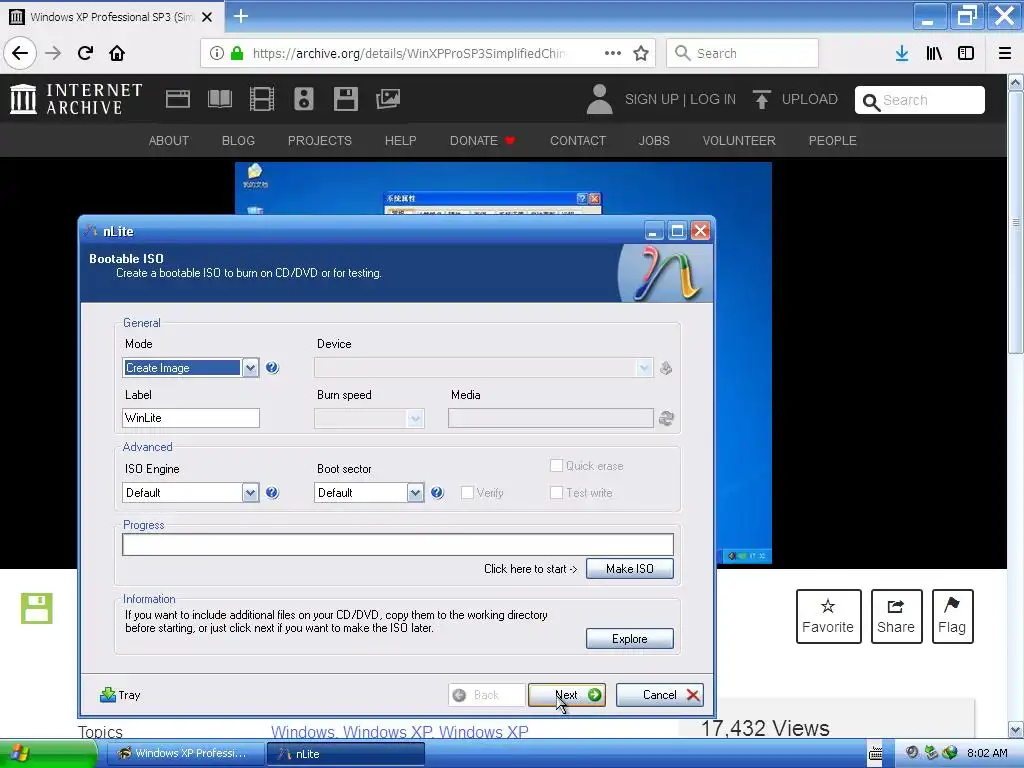
Task: Click the device burner icon
Action: point(665,368)
